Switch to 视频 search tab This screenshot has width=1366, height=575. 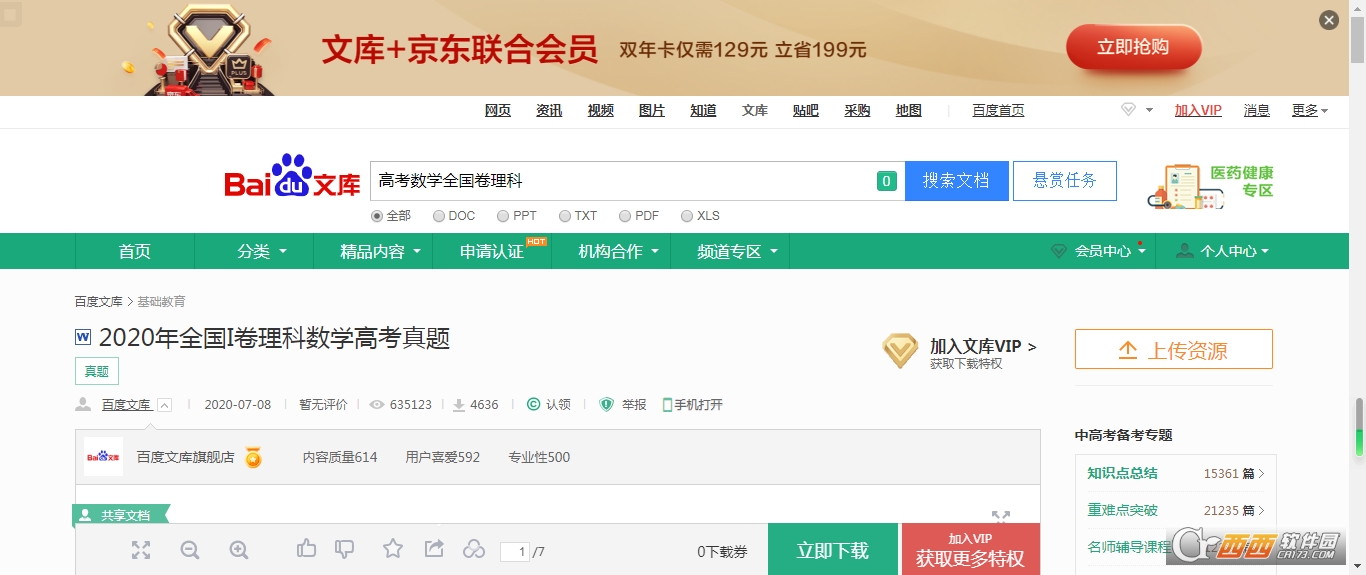click(x=601, y=111)
